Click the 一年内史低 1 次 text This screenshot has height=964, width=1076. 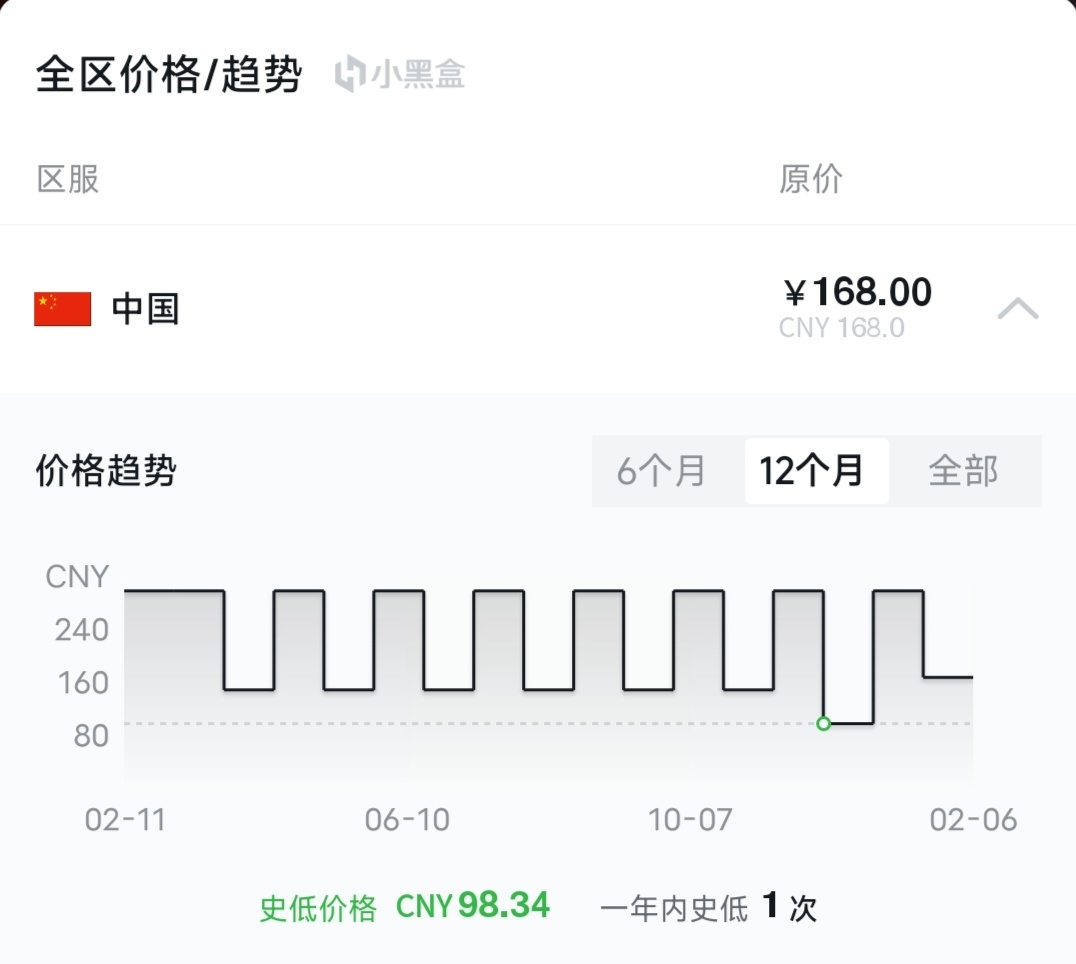[708, 907]
